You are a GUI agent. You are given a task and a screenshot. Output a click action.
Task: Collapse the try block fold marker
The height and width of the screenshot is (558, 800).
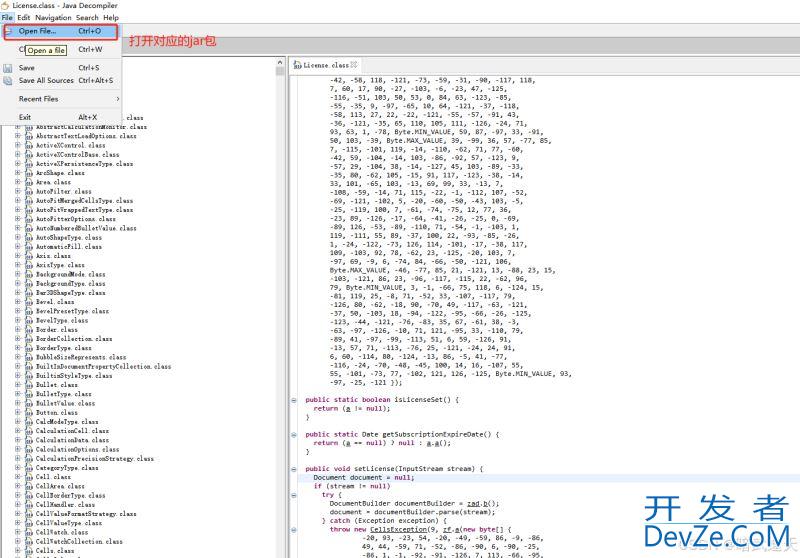294,495
